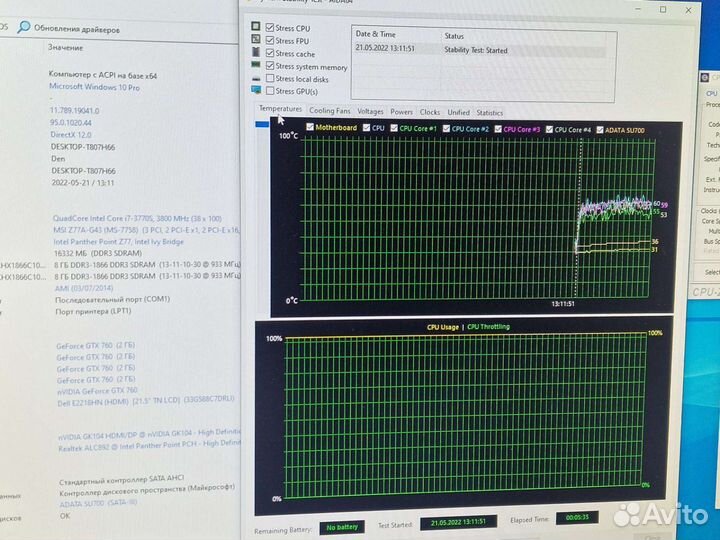The height and width of the screenshot is (540, 720).
Task: Click the CPU tab in CPU-Z window
Action: coord(711,93)
